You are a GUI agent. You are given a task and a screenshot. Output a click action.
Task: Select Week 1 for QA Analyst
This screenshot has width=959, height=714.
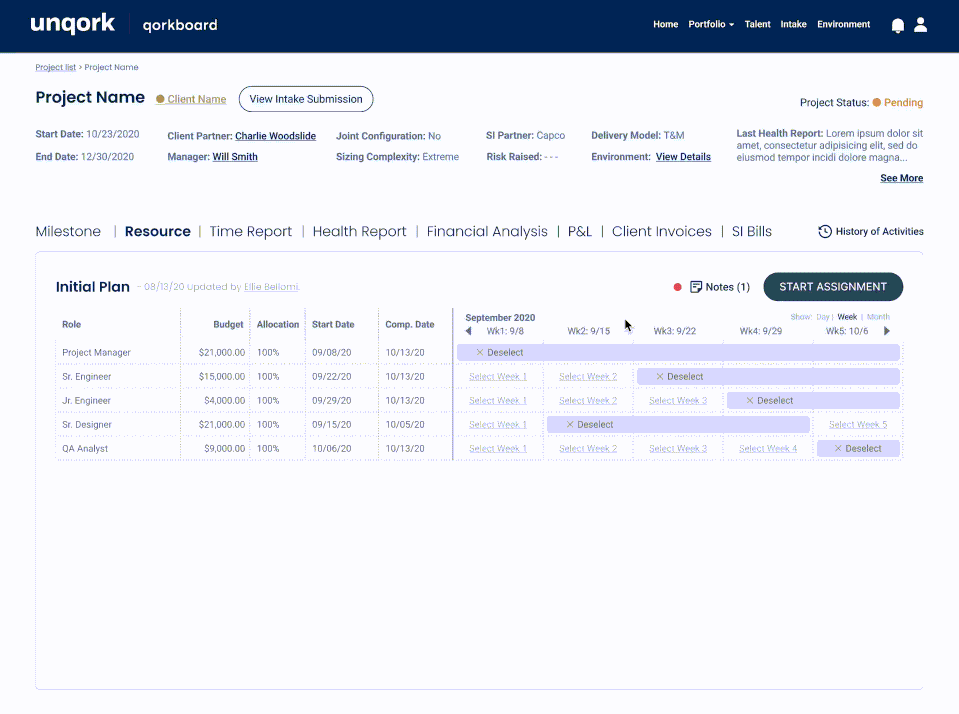point(498,448)
